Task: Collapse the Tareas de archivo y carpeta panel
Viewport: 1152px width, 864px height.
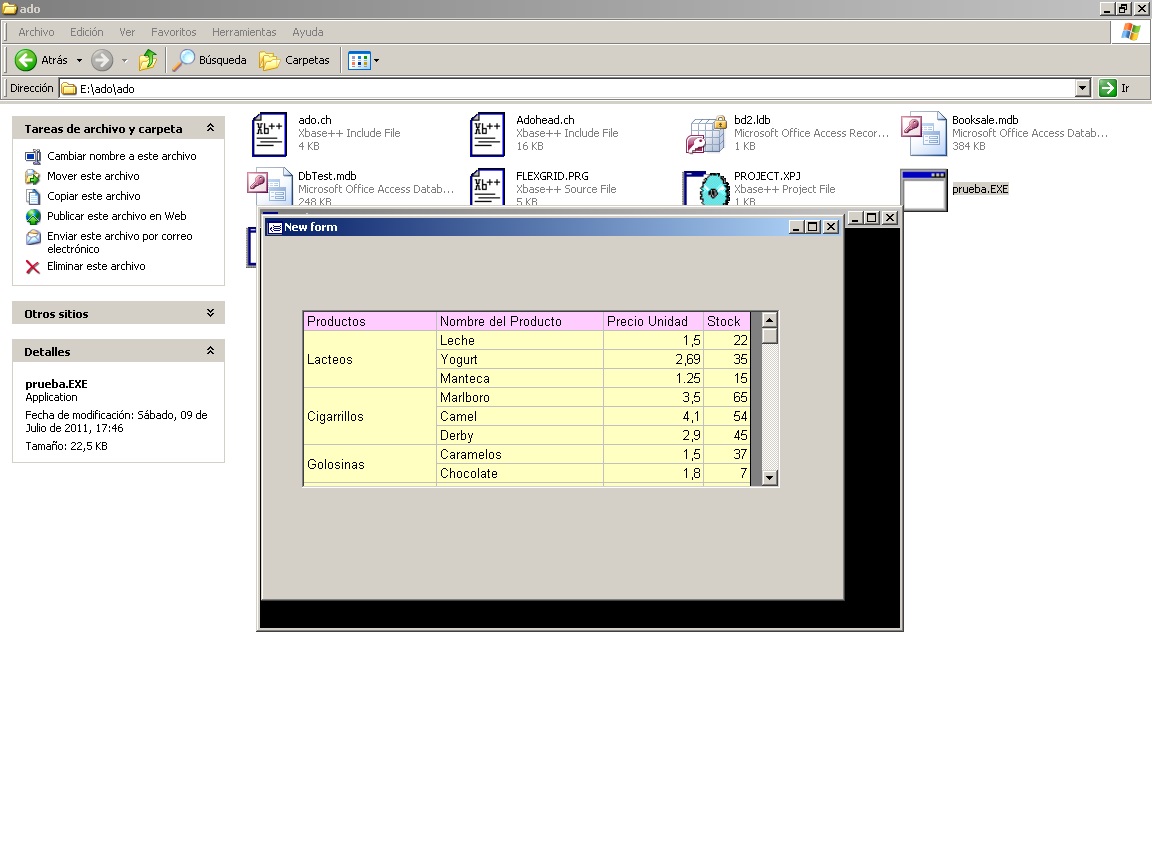Action: [210, 128]
